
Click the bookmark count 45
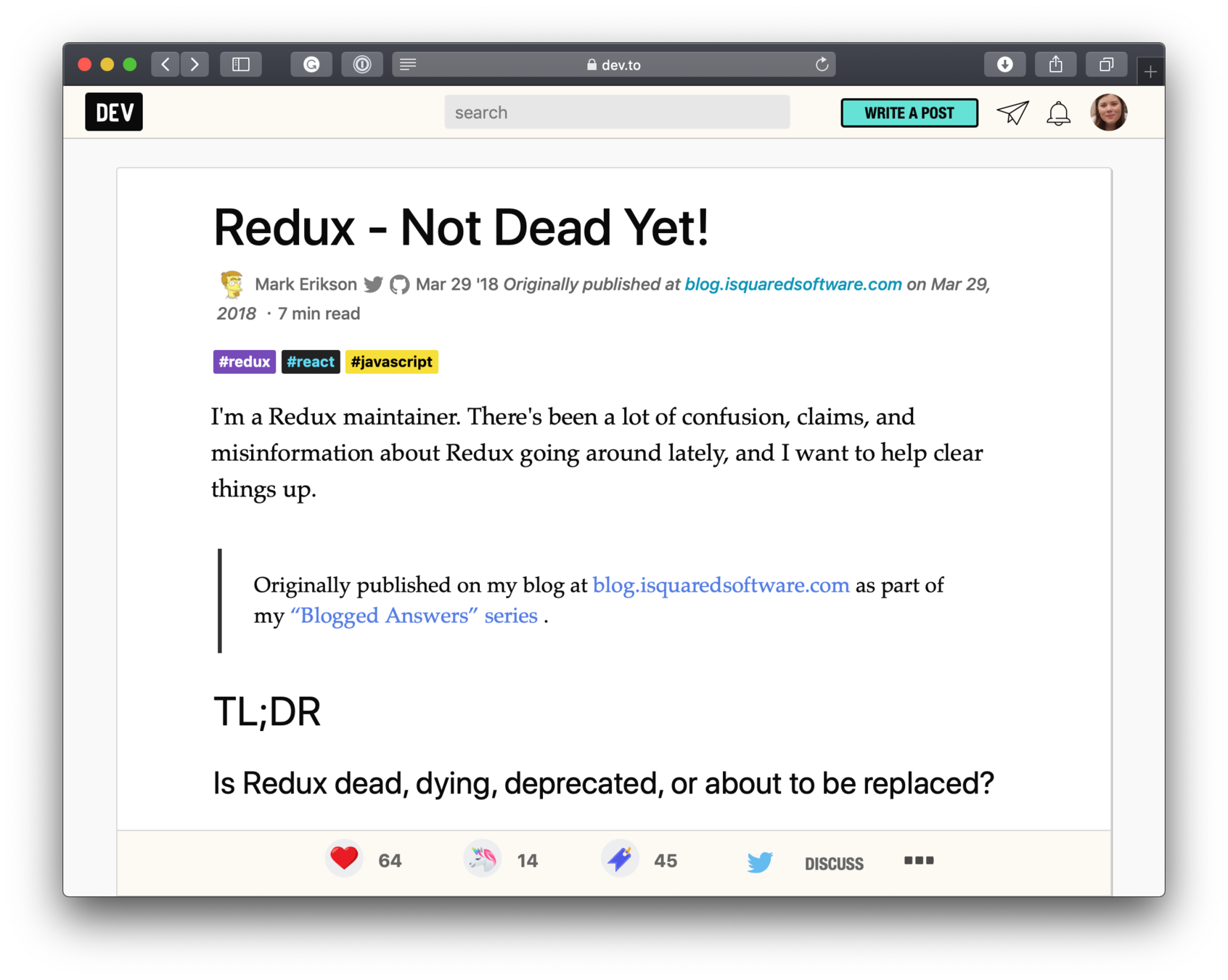pyautogui.click(x=666, y=861)
